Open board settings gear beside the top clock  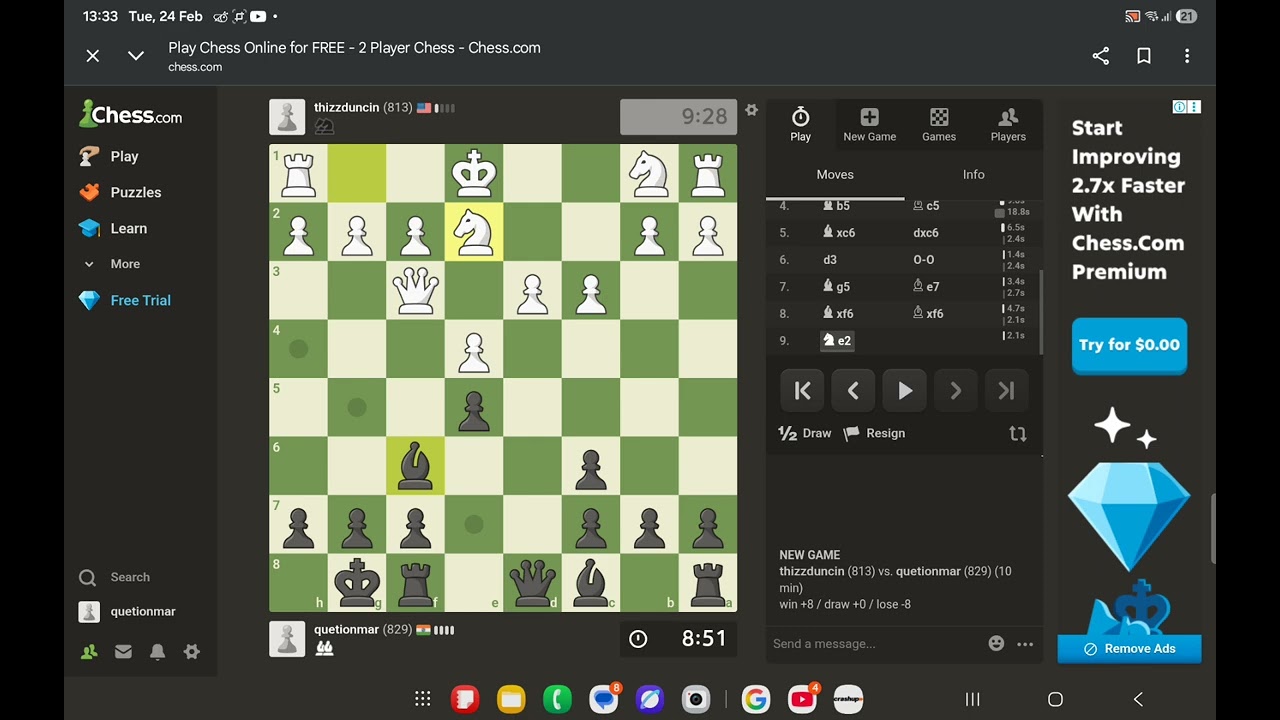click(751, 110)
